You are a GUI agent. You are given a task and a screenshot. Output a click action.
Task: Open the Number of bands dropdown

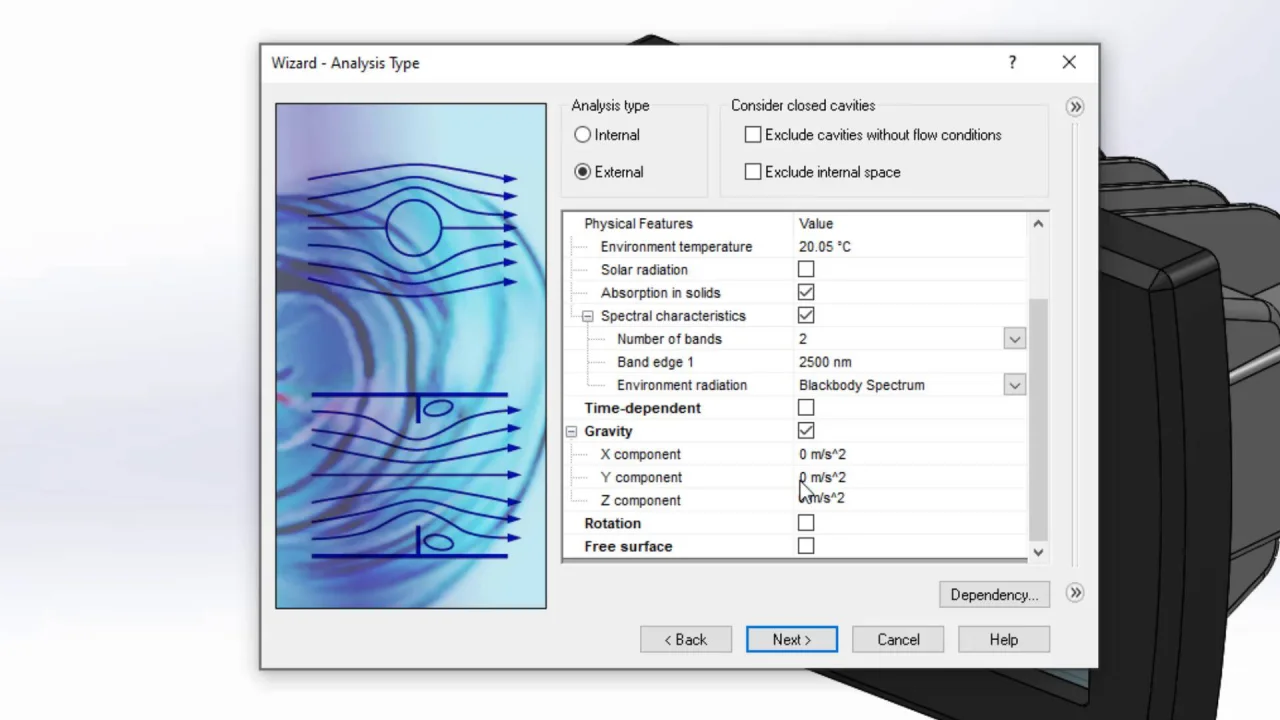[1014, 339]
